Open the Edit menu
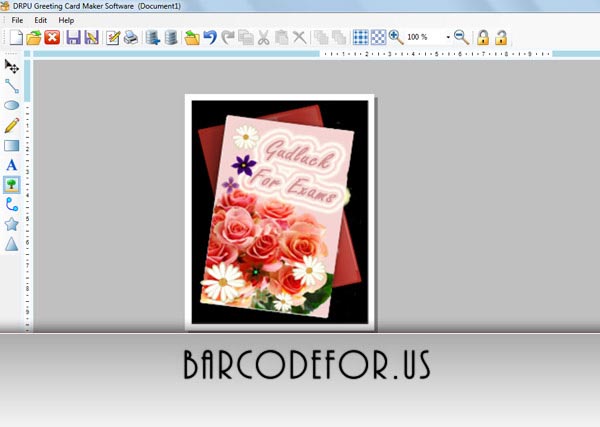Screen dimensions: 600x427 click(x=41, y=20)
